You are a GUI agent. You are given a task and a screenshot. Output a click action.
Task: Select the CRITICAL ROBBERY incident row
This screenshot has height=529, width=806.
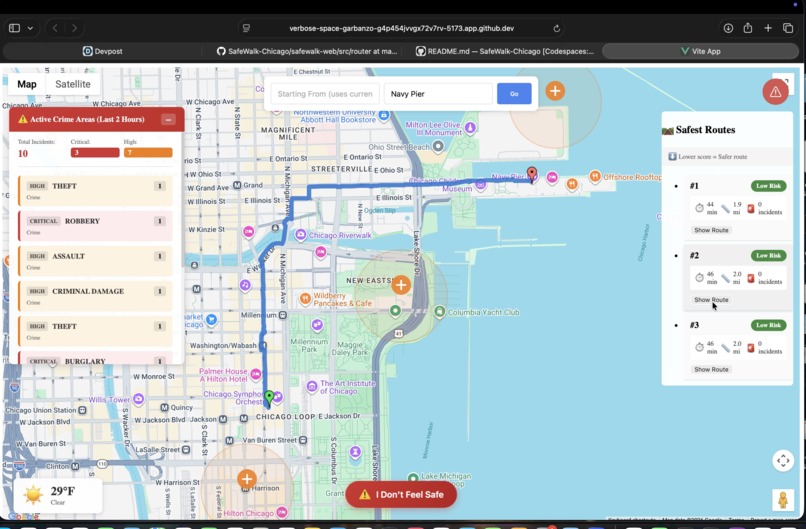point(95,226)
